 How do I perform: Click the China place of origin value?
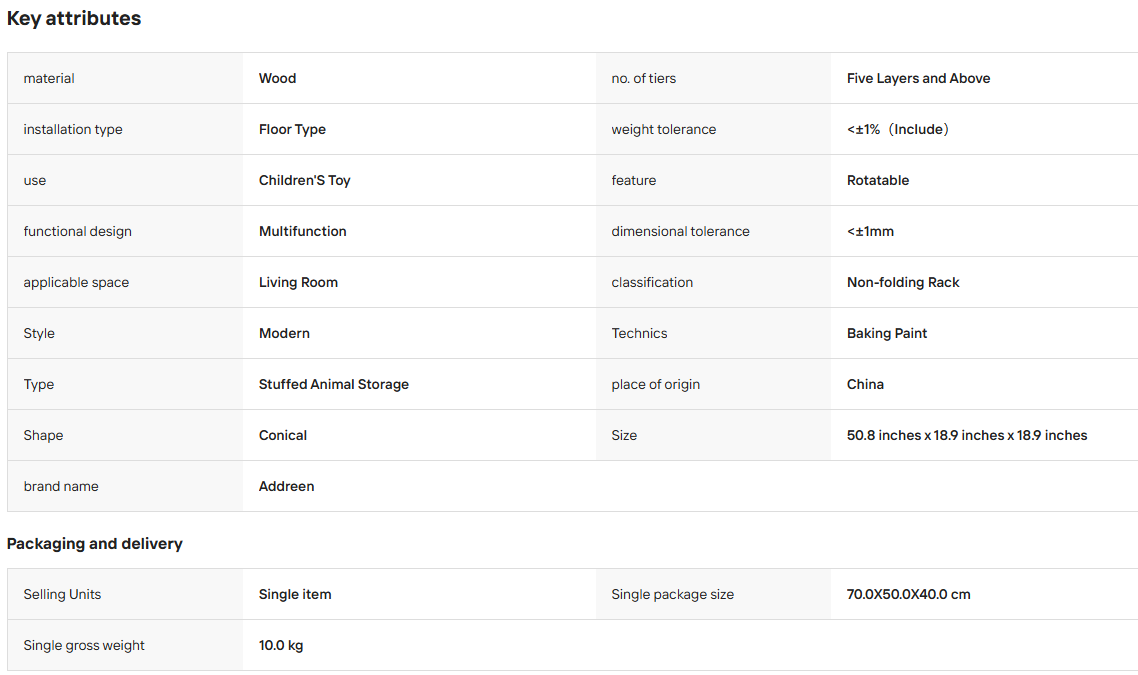[x=865, y=384]
